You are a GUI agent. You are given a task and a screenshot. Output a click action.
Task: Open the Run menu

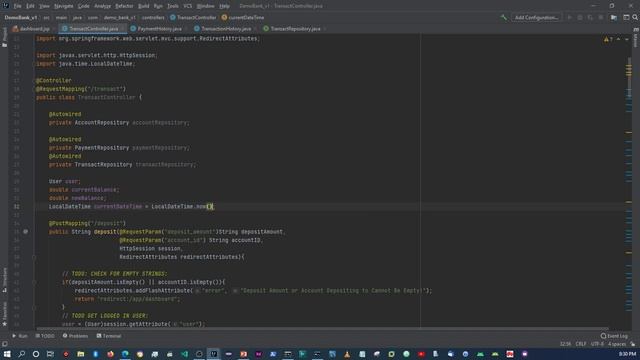[x=158, y=6]
